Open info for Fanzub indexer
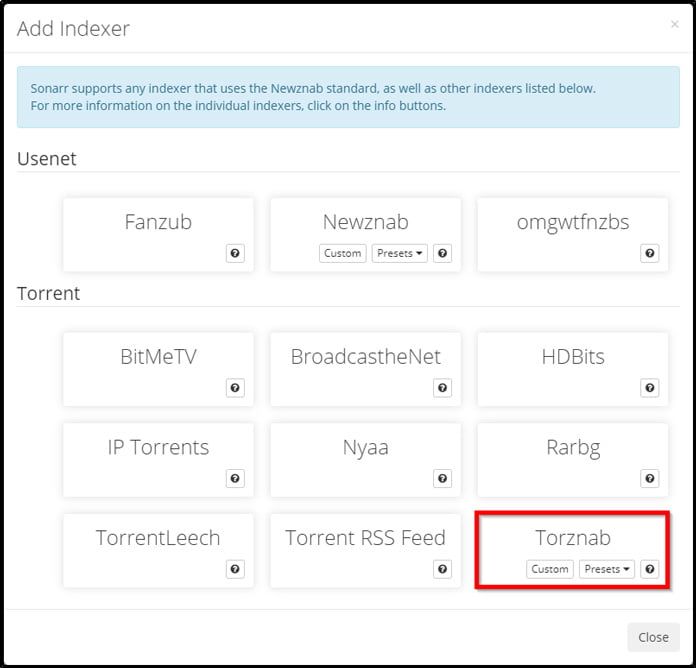 (x=235, y=253)
